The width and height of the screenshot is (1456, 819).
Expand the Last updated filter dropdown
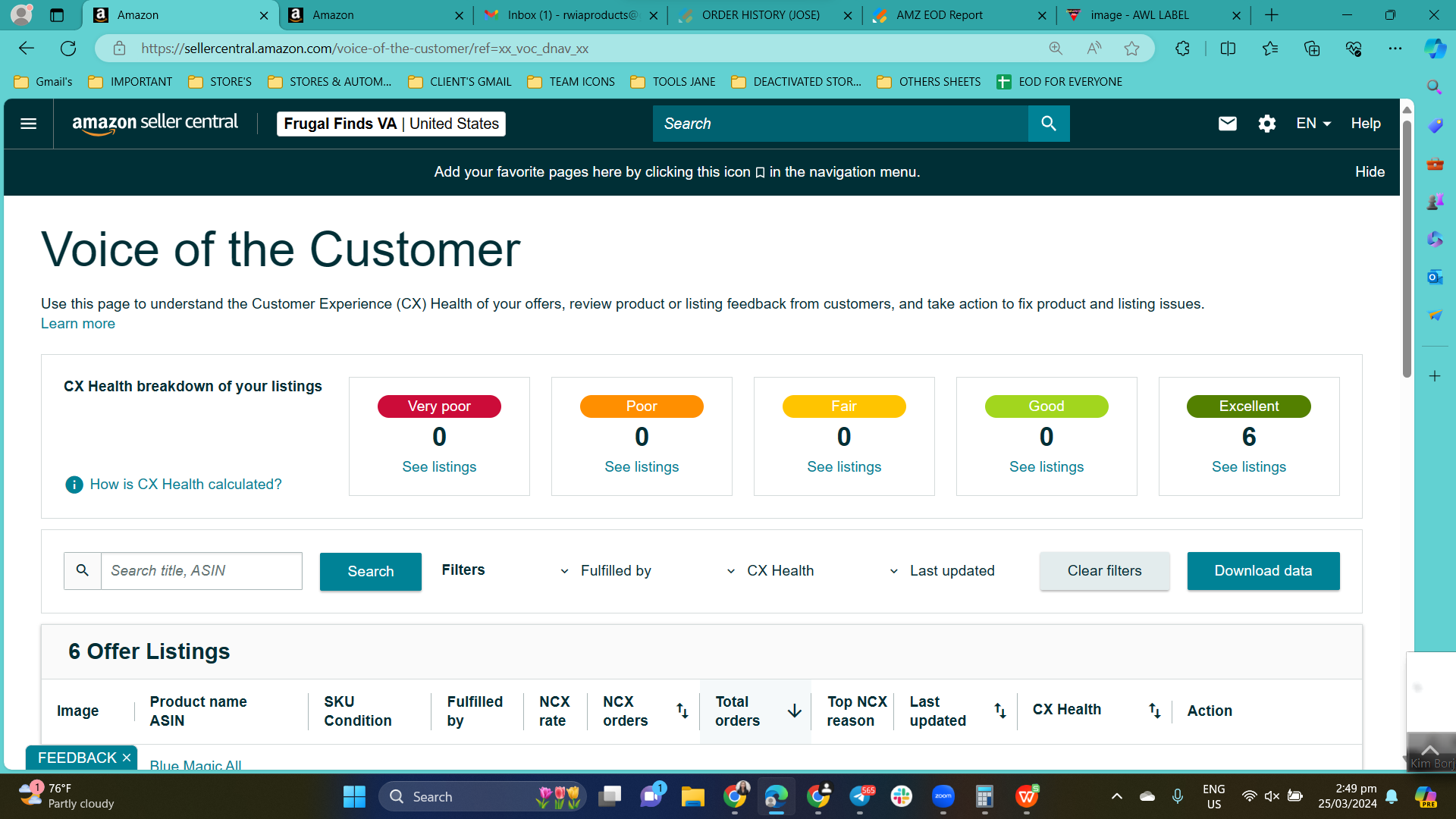click(942, 571)
